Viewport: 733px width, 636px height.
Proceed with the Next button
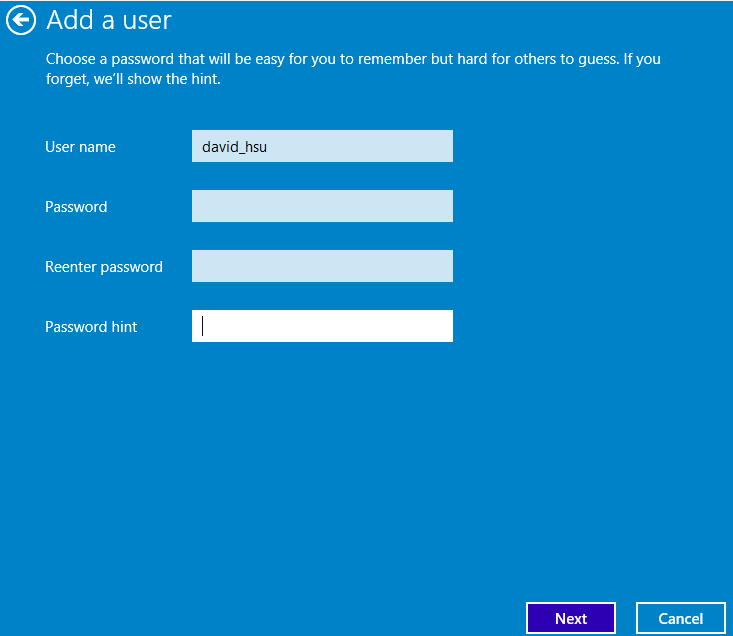[571, 618]
